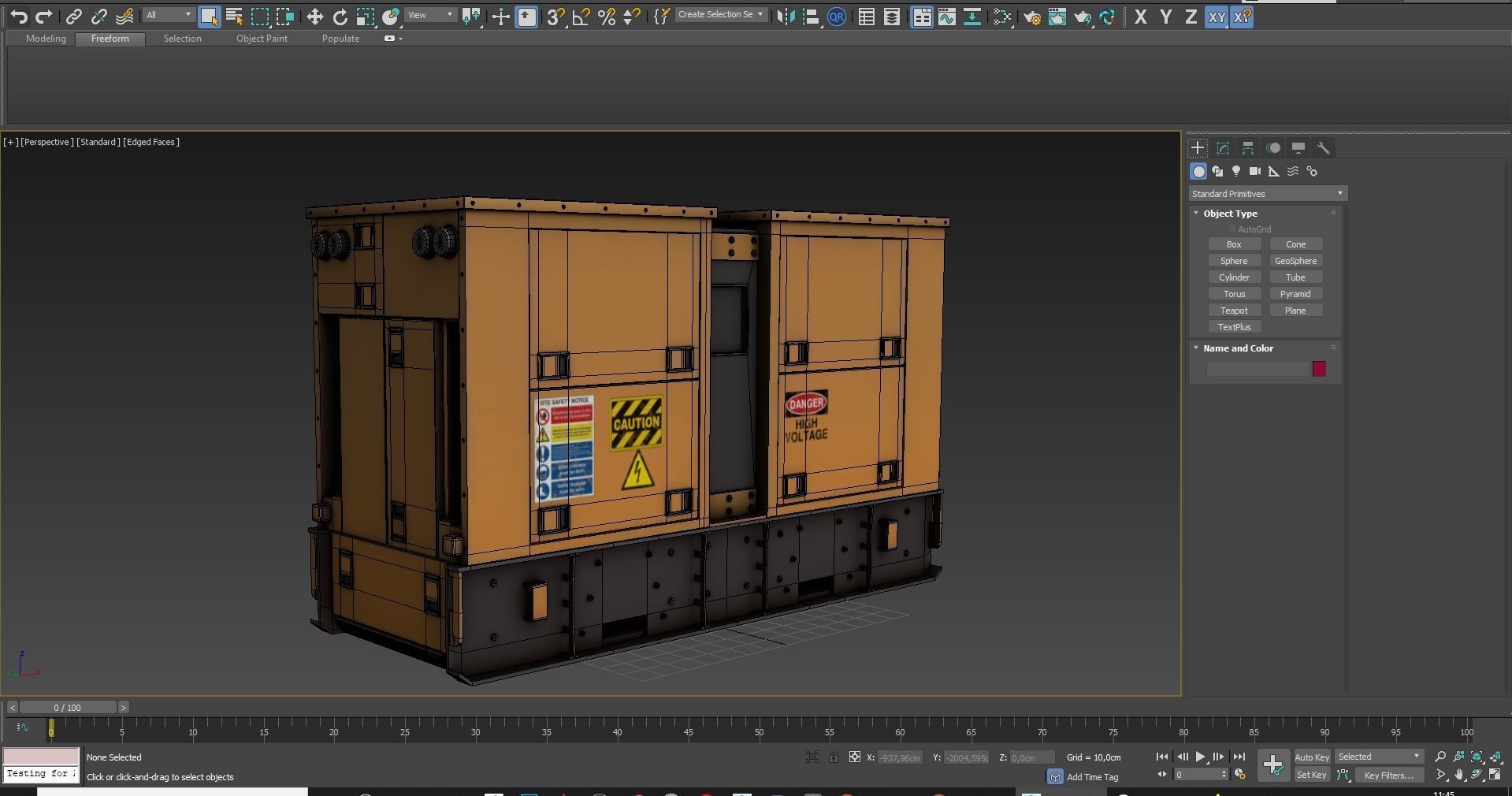Click the time slider 0 / 100
The image size is (1512, 796).
68,708
